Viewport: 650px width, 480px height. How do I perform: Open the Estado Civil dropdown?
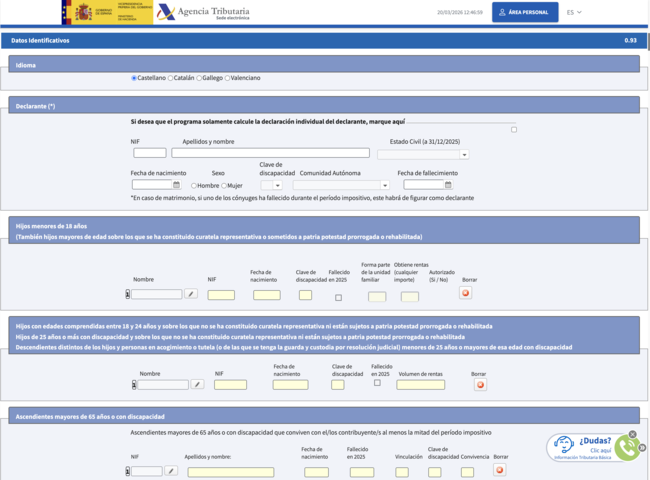click(x=423, y=155)
